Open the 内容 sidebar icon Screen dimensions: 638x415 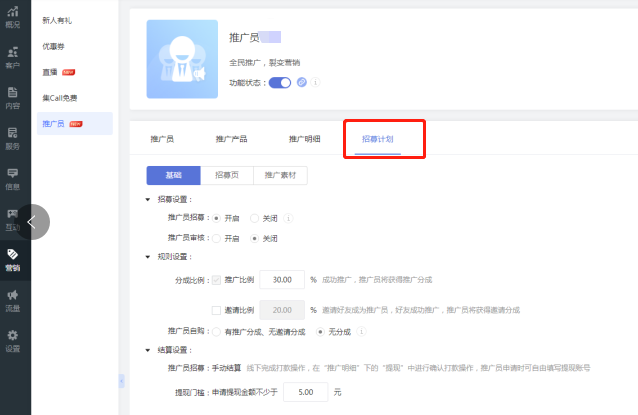12,97
